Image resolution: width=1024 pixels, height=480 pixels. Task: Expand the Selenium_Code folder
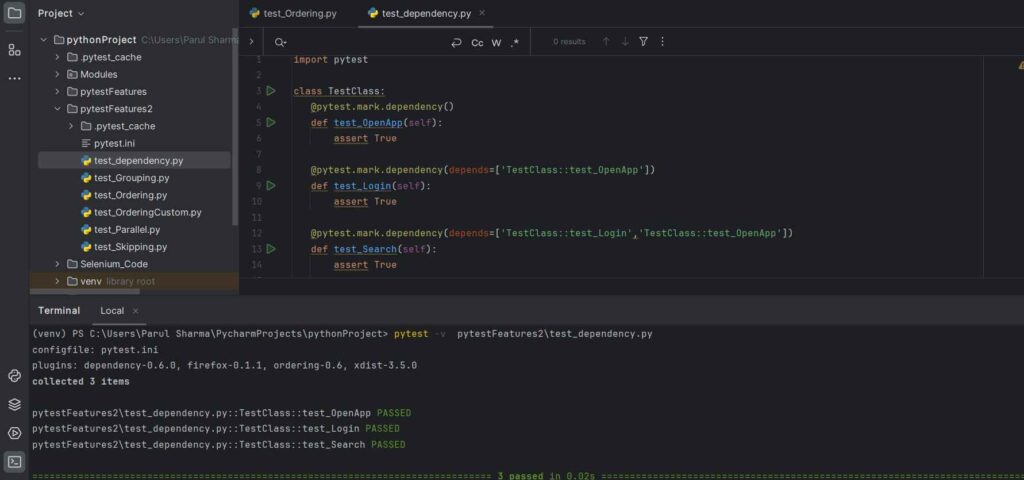coord(57,264)
